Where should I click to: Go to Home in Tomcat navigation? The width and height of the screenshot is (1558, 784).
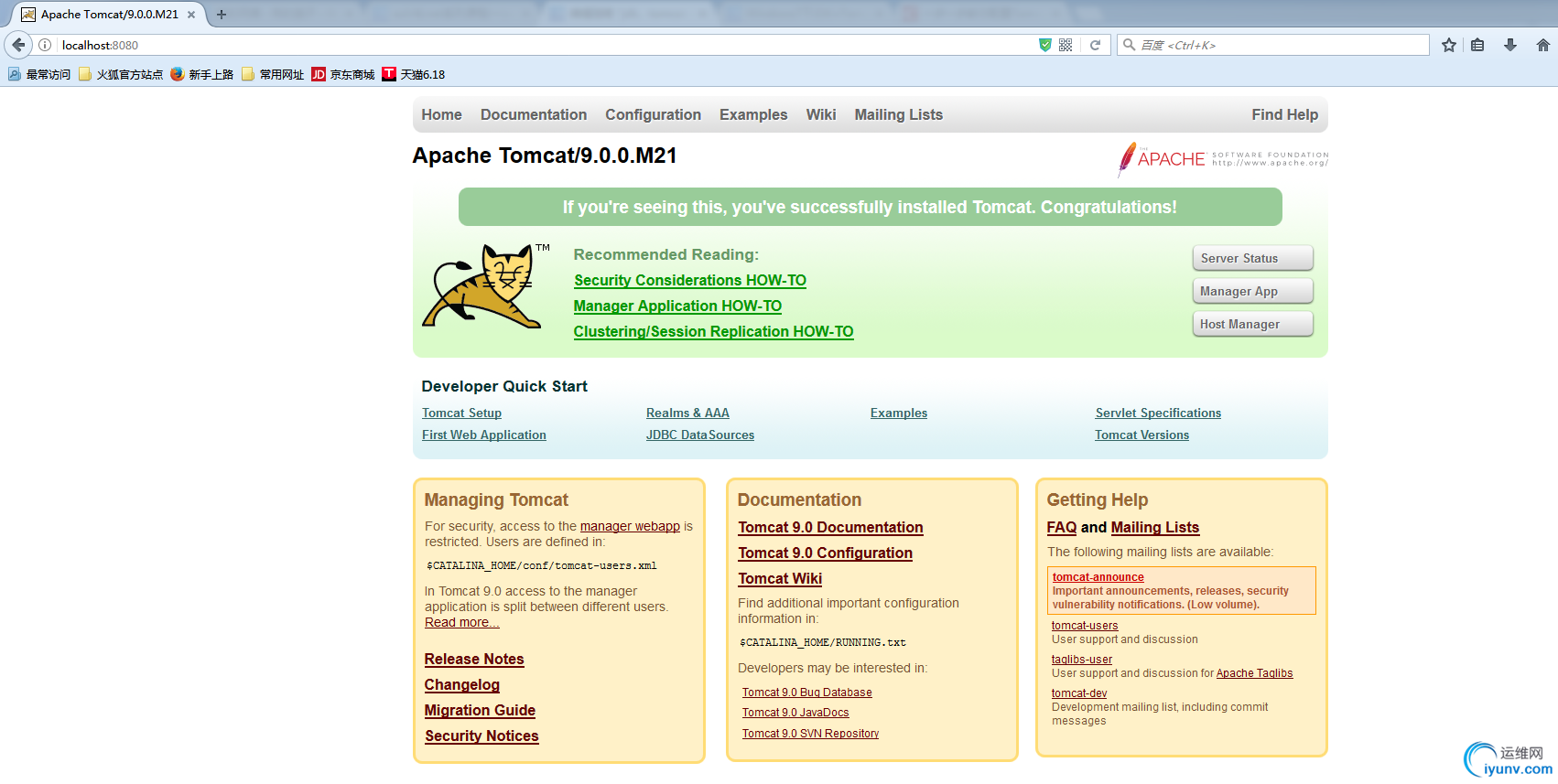pyautogui.click(x=441, y=114)
